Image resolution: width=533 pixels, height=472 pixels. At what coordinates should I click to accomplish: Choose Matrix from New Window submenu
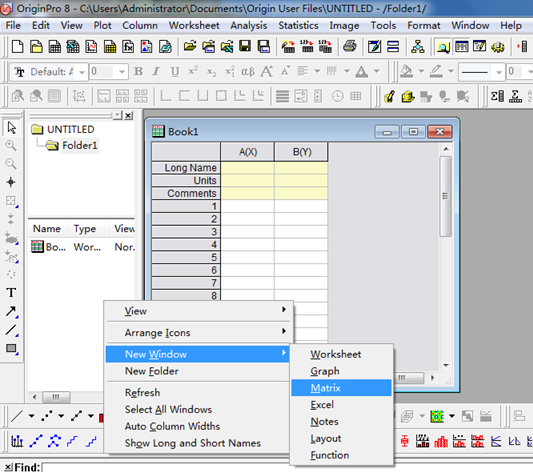coord(341,388)
